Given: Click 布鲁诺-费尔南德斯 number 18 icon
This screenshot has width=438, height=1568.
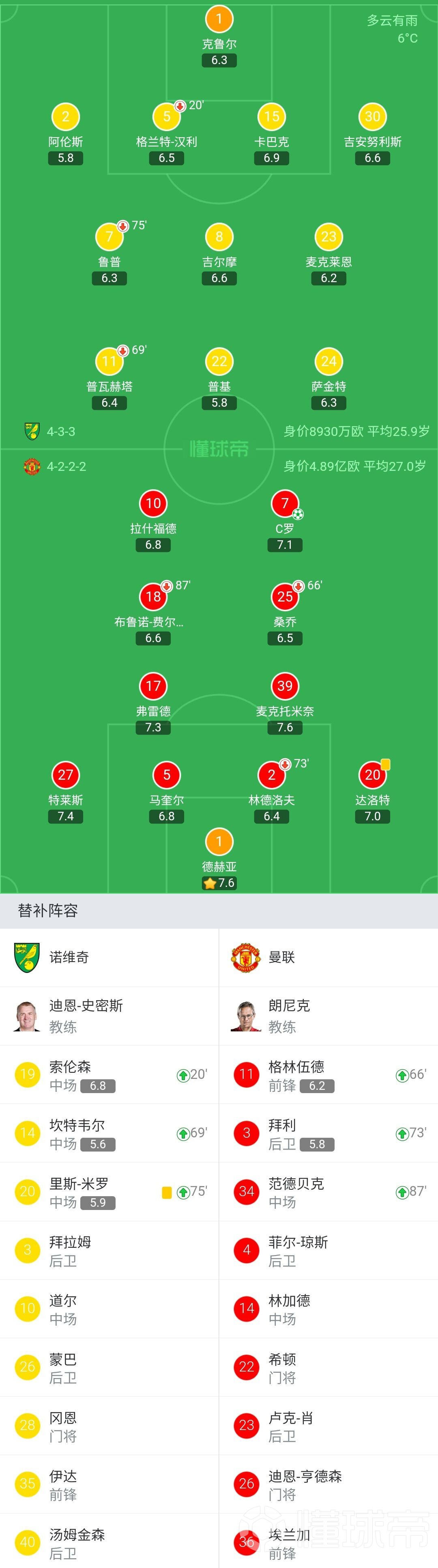Looking at the screenshot, I should coord(153,597).
